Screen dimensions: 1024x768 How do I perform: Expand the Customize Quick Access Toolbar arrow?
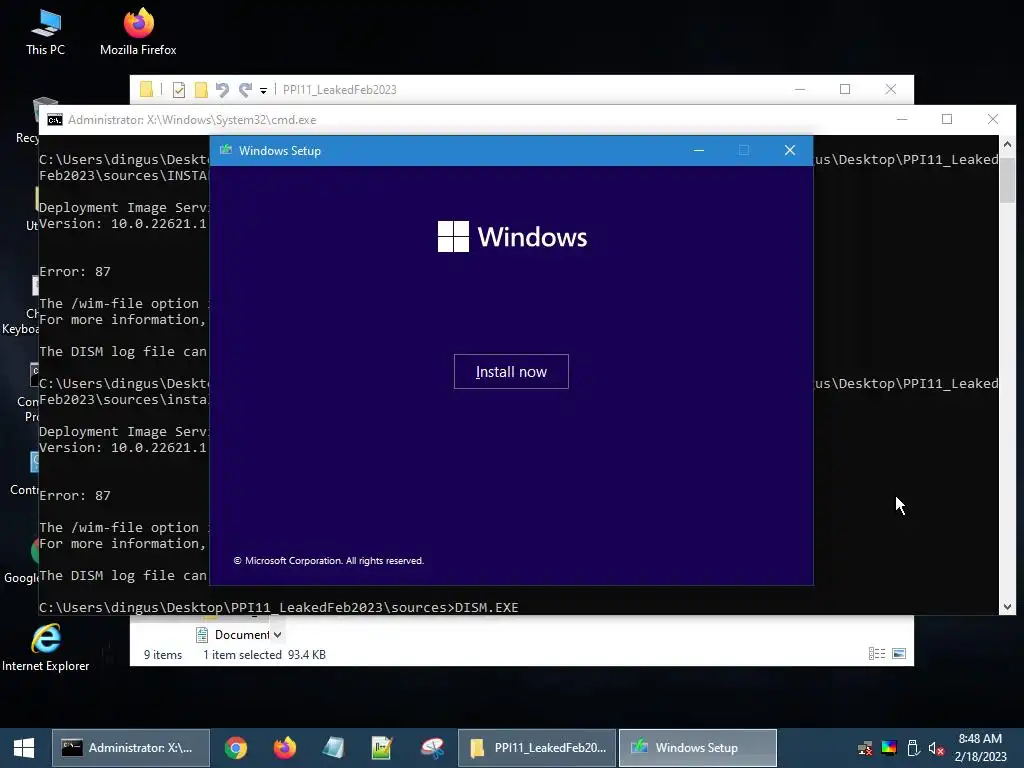(x=263, y=91)
